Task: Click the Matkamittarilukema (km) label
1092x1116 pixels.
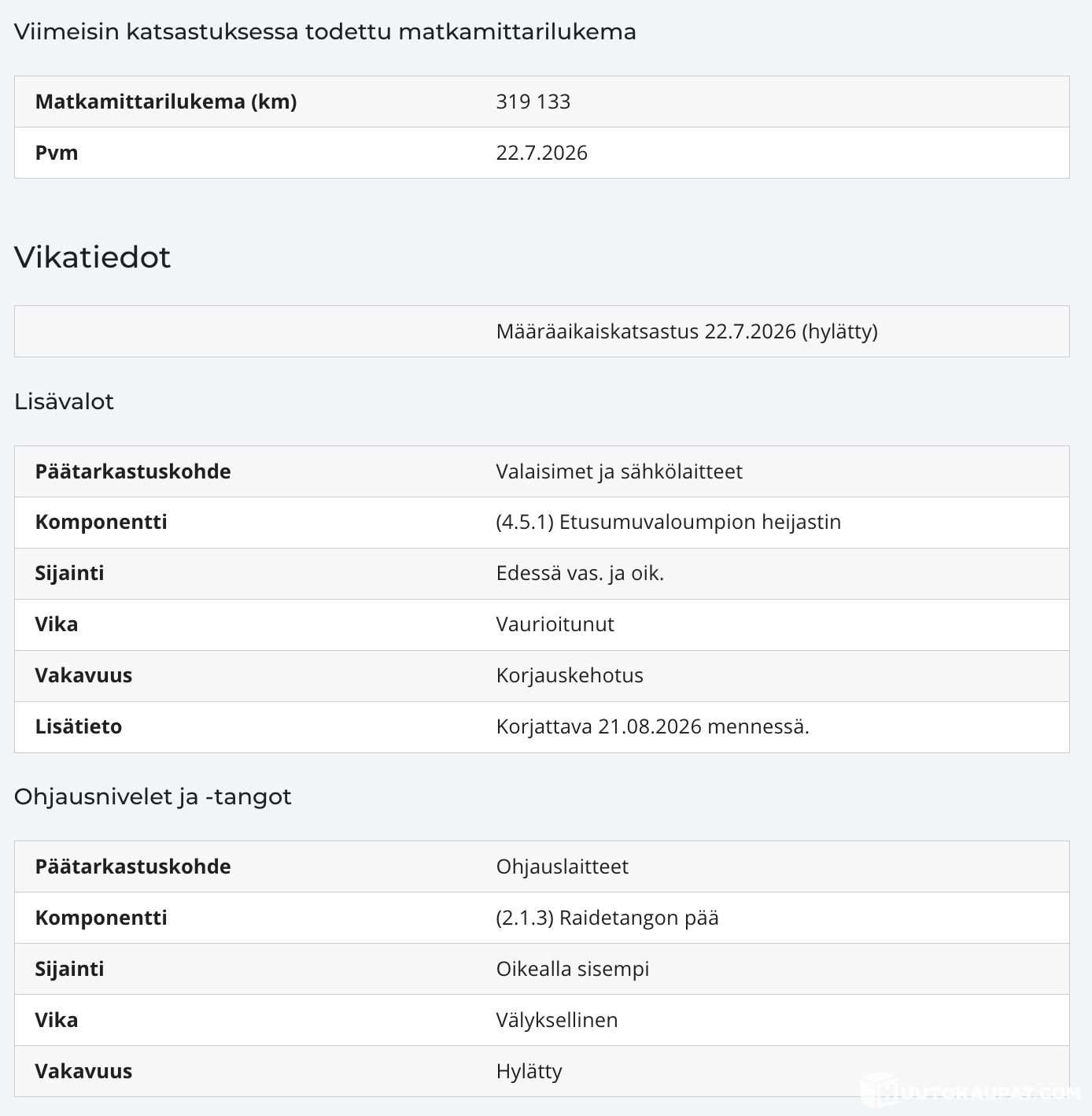Action: (x=166, y=102)
